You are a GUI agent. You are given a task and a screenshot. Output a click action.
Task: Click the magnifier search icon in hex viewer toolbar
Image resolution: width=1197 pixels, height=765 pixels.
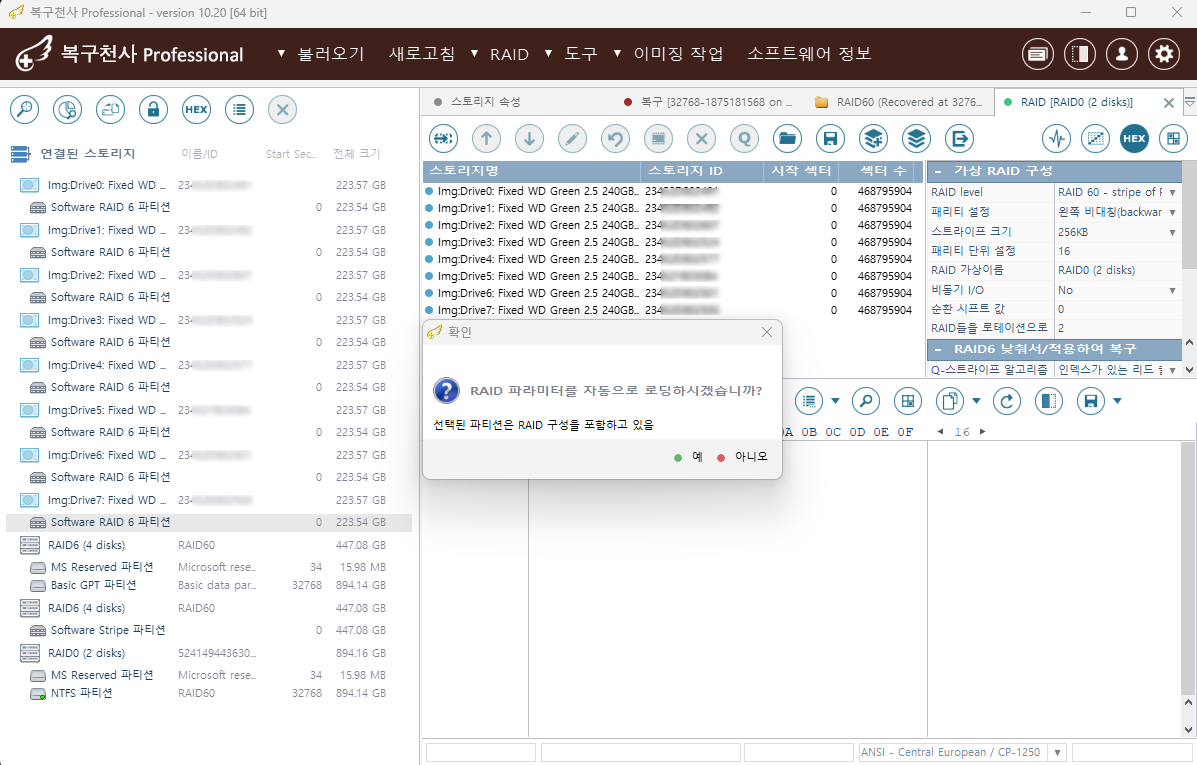tap(866, 401)
